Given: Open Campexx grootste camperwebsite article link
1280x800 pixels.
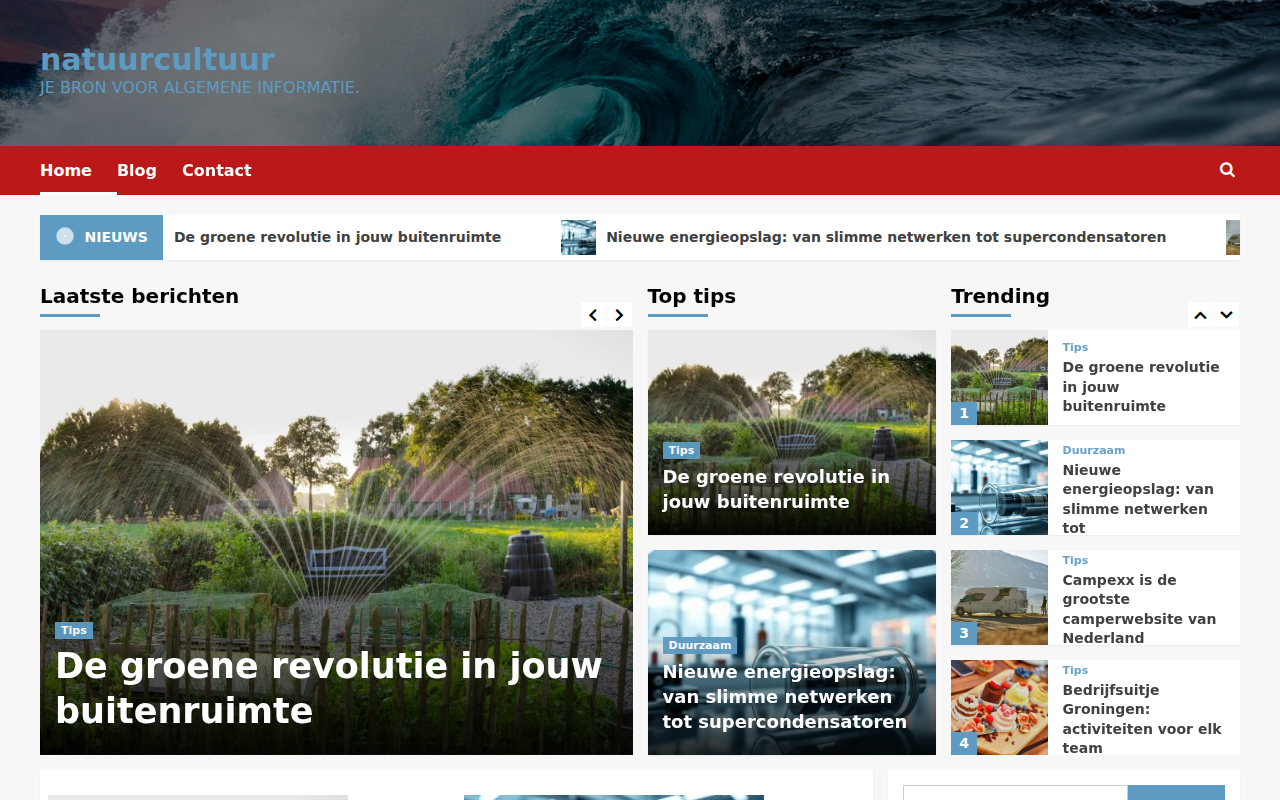Looking at the screenshot, I should pos(1139,608).
